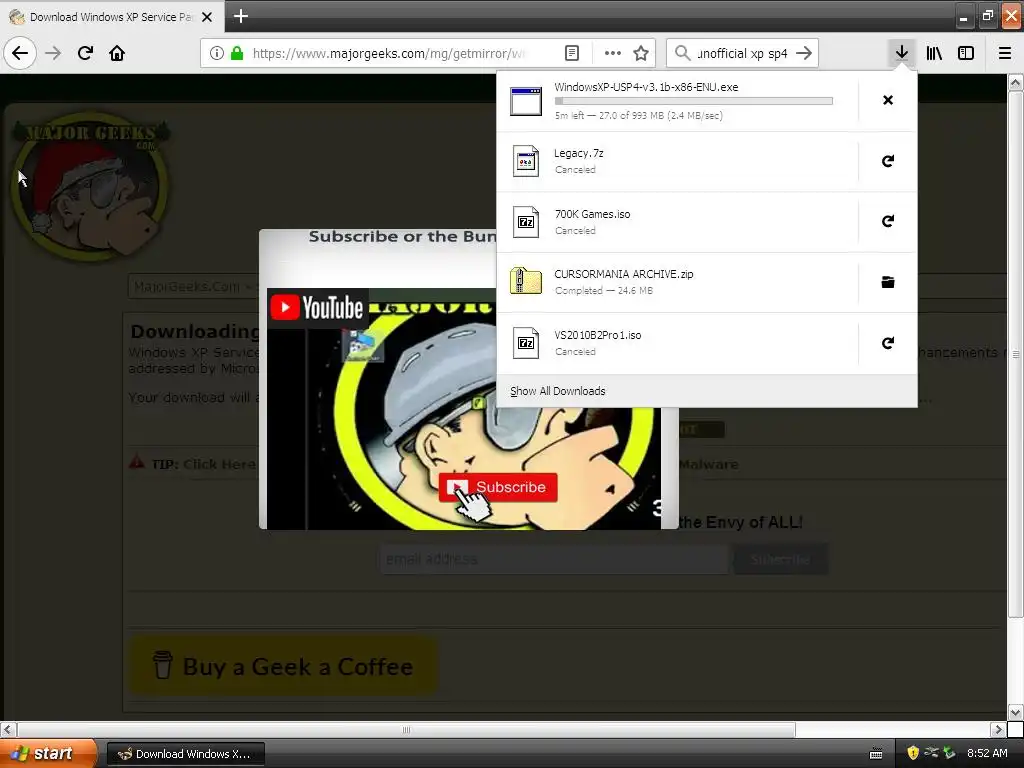Click the green secure padlock icon
The height and width of the screenshot is (768, 1024).
coord(237,53)
